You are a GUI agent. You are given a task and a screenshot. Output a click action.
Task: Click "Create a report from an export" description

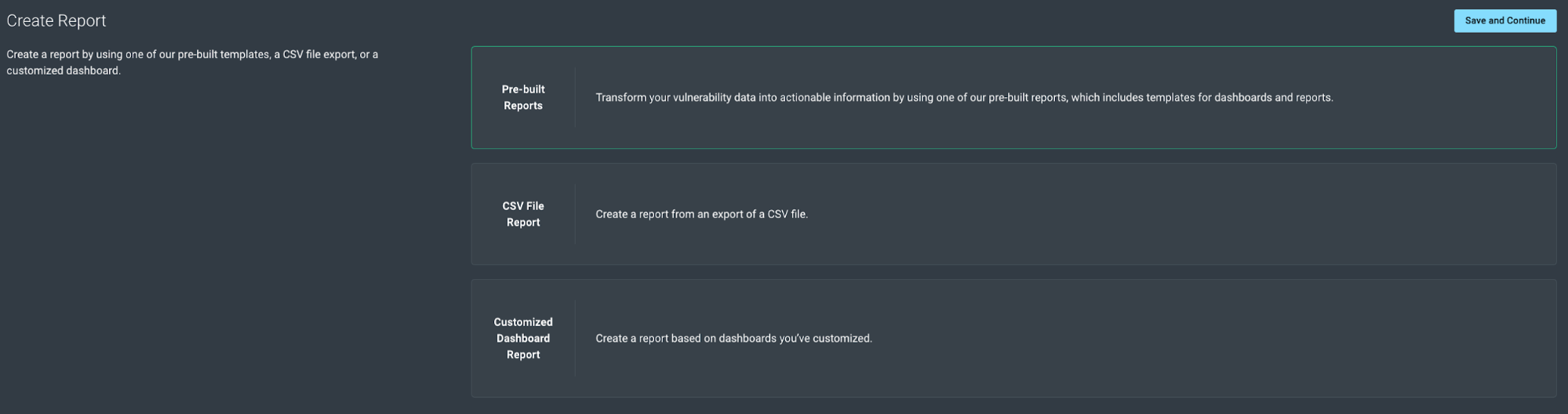coord(701,214)
